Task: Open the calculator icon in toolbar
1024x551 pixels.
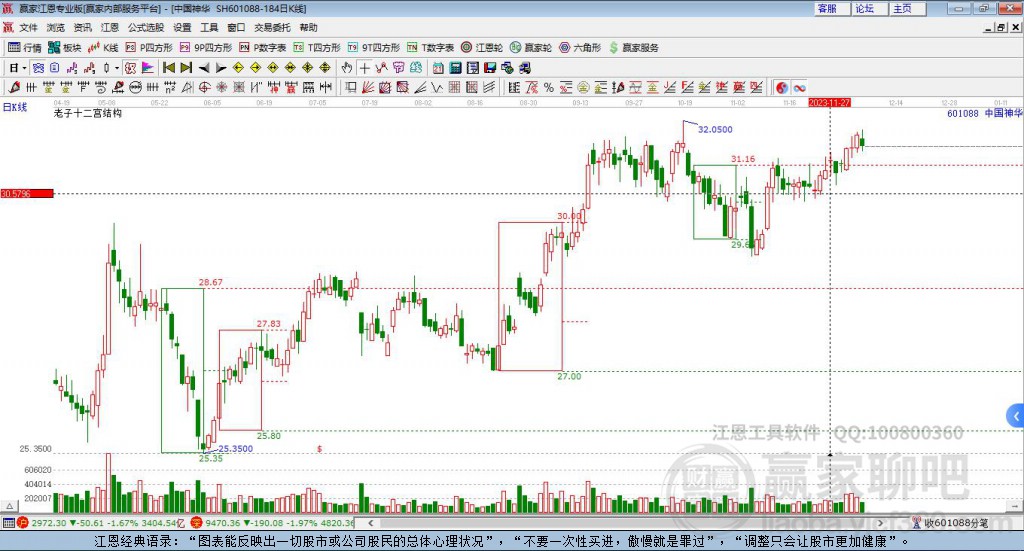Action: coord(455,68)
